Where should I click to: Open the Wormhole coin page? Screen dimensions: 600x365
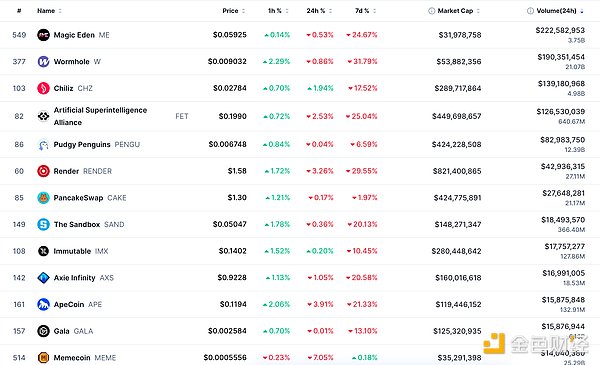(x=71, y=62)
